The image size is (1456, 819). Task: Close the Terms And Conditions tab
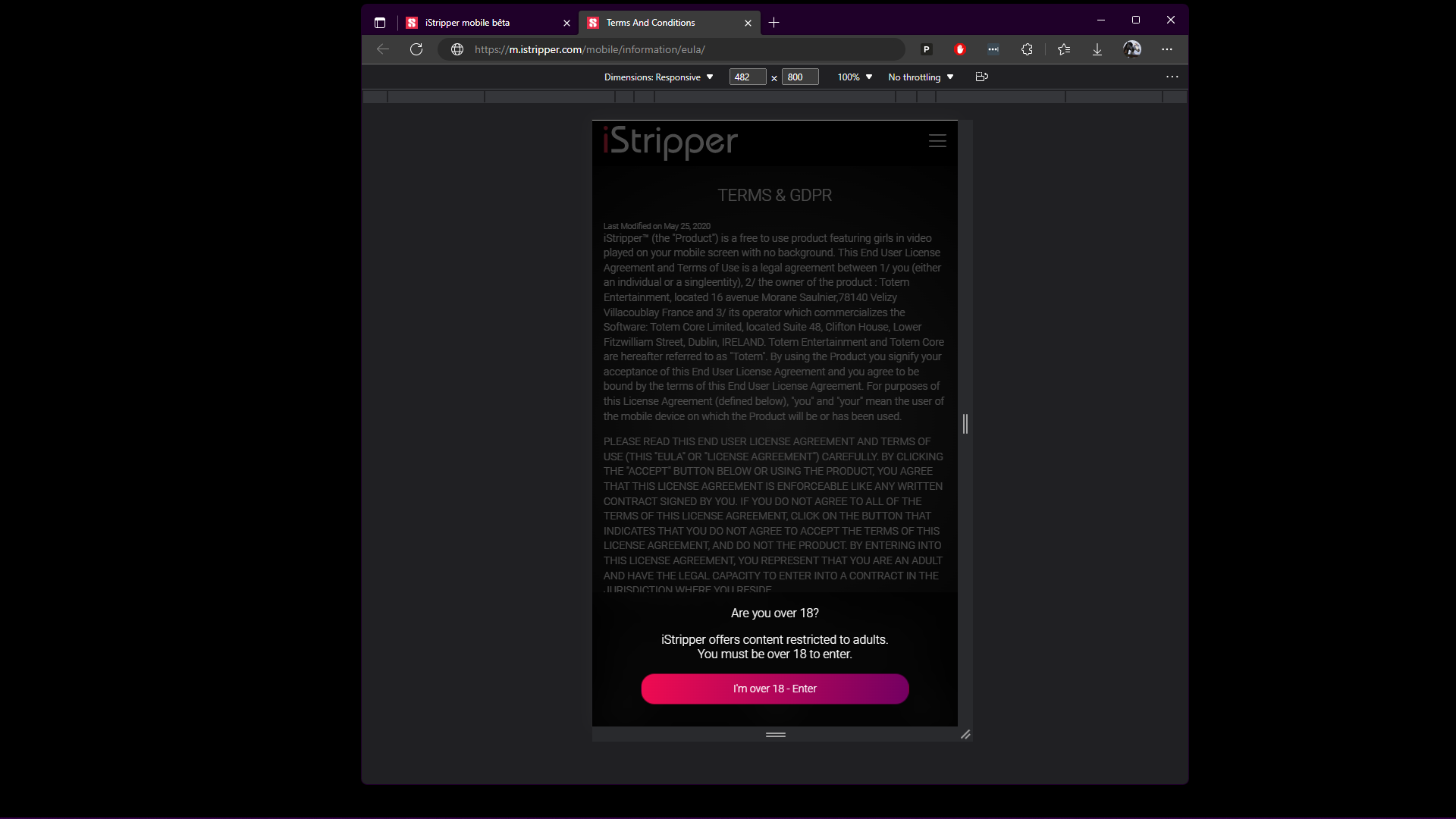tap(748, 23)
